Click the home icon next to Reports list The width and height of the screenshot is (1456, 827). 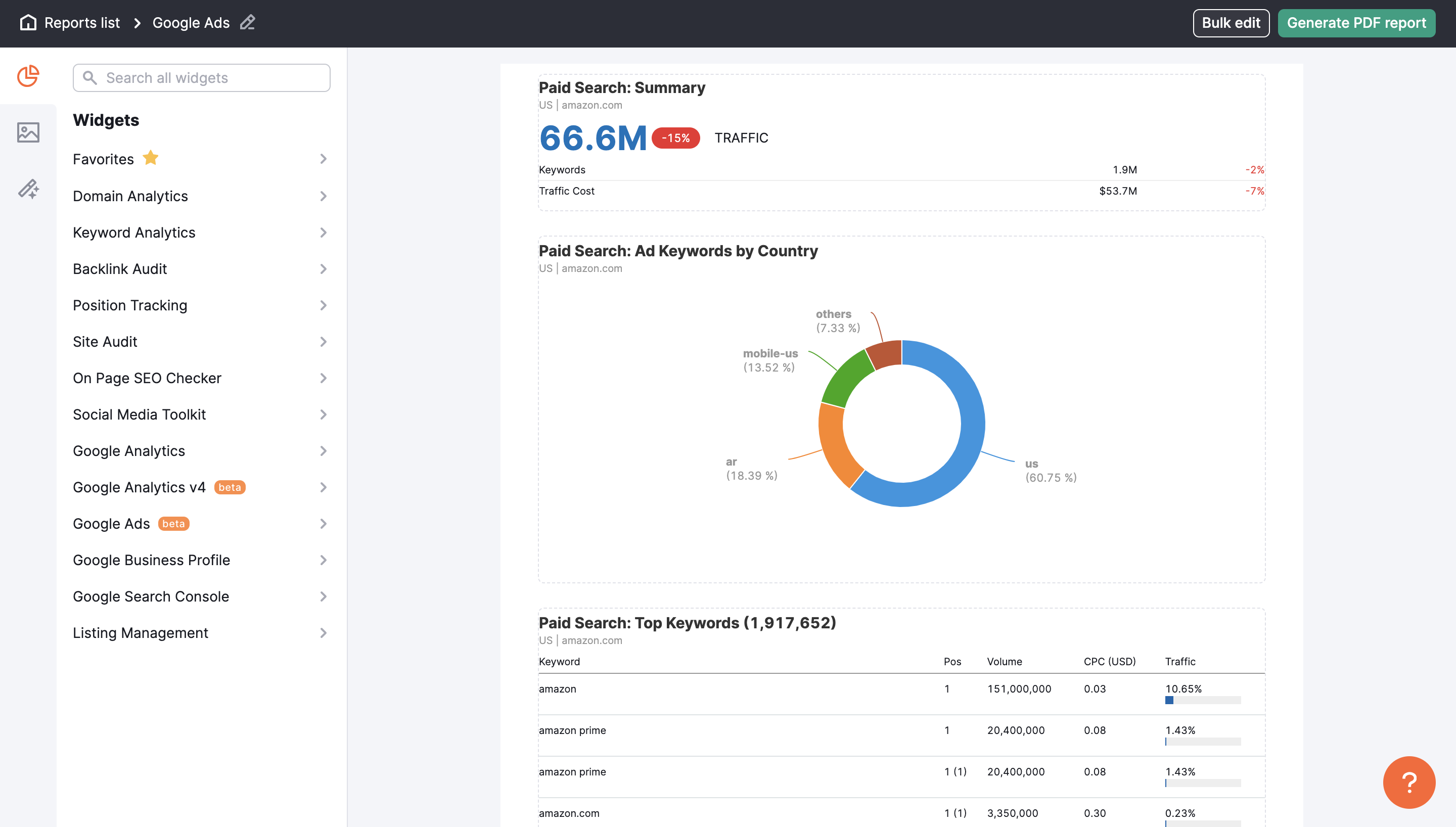pos(28,23)
